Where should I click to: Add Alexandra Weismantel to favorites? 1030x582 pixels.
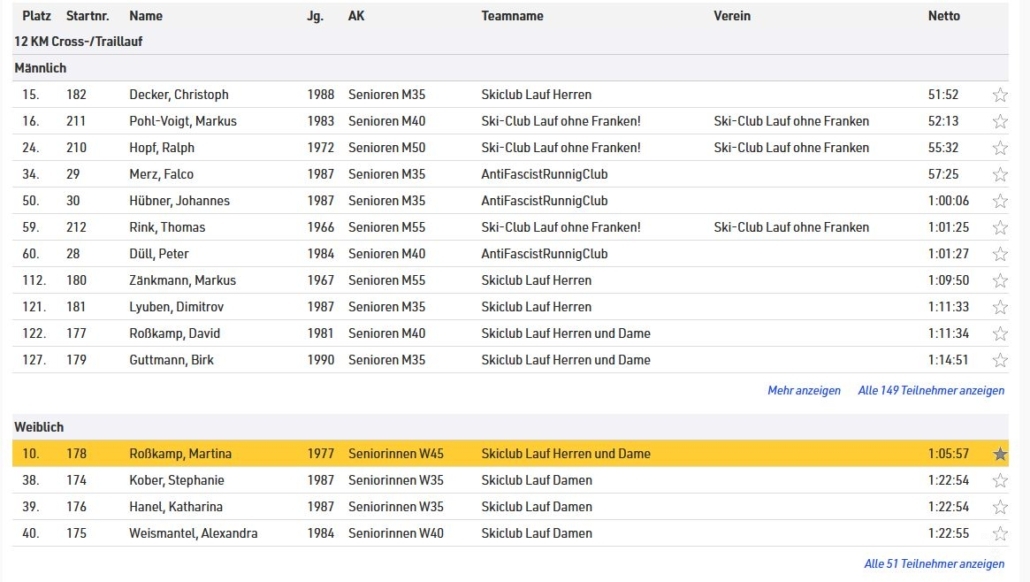pos(999,534)
